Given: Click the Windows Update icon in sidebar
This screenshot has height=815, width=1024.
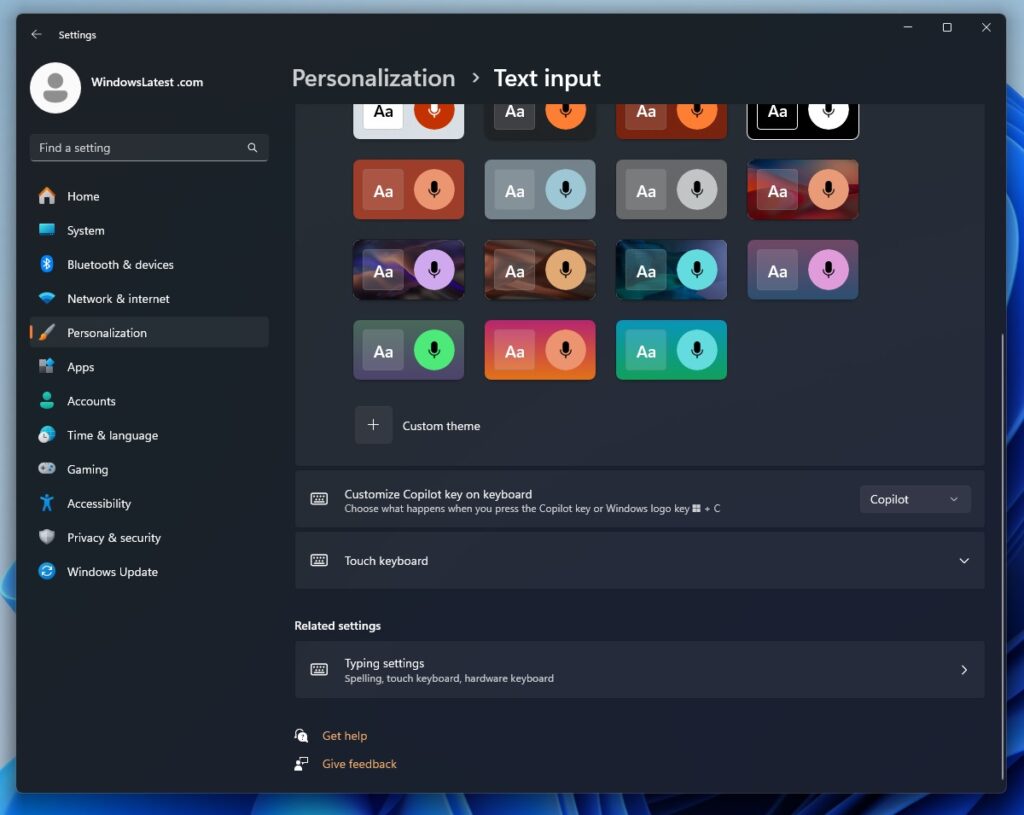Looking at the screenshot, I should point(47,571).
